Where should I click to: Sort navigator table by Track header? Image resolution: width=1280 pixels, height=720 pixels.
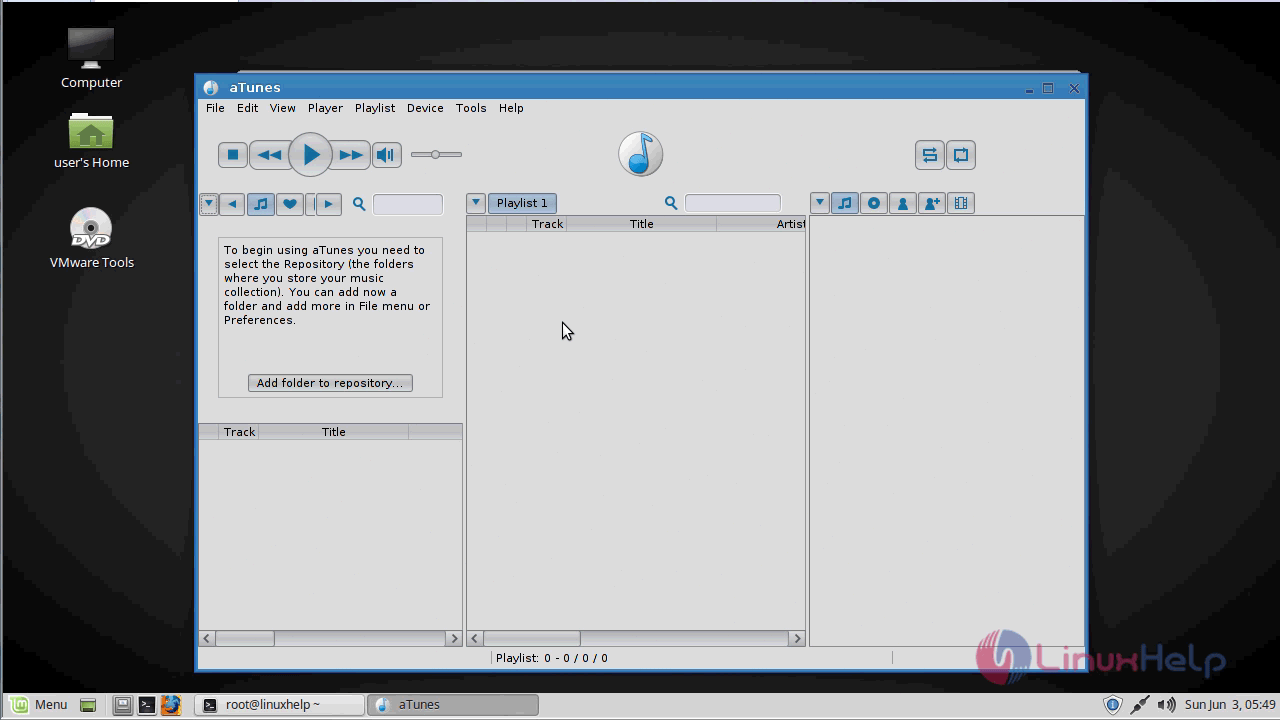point(239,432)
